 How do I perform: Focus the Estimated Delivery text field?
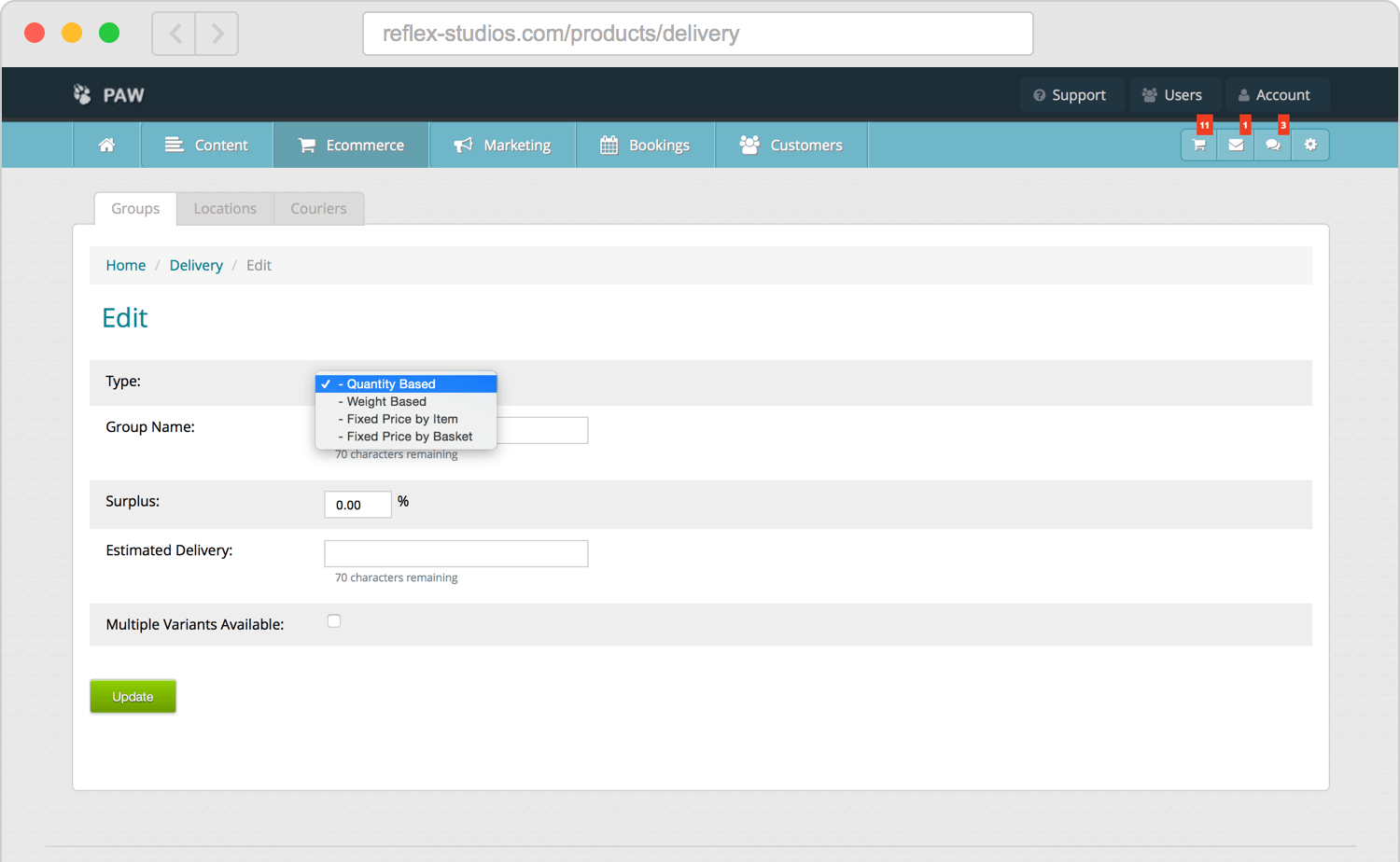click(455, 553)
